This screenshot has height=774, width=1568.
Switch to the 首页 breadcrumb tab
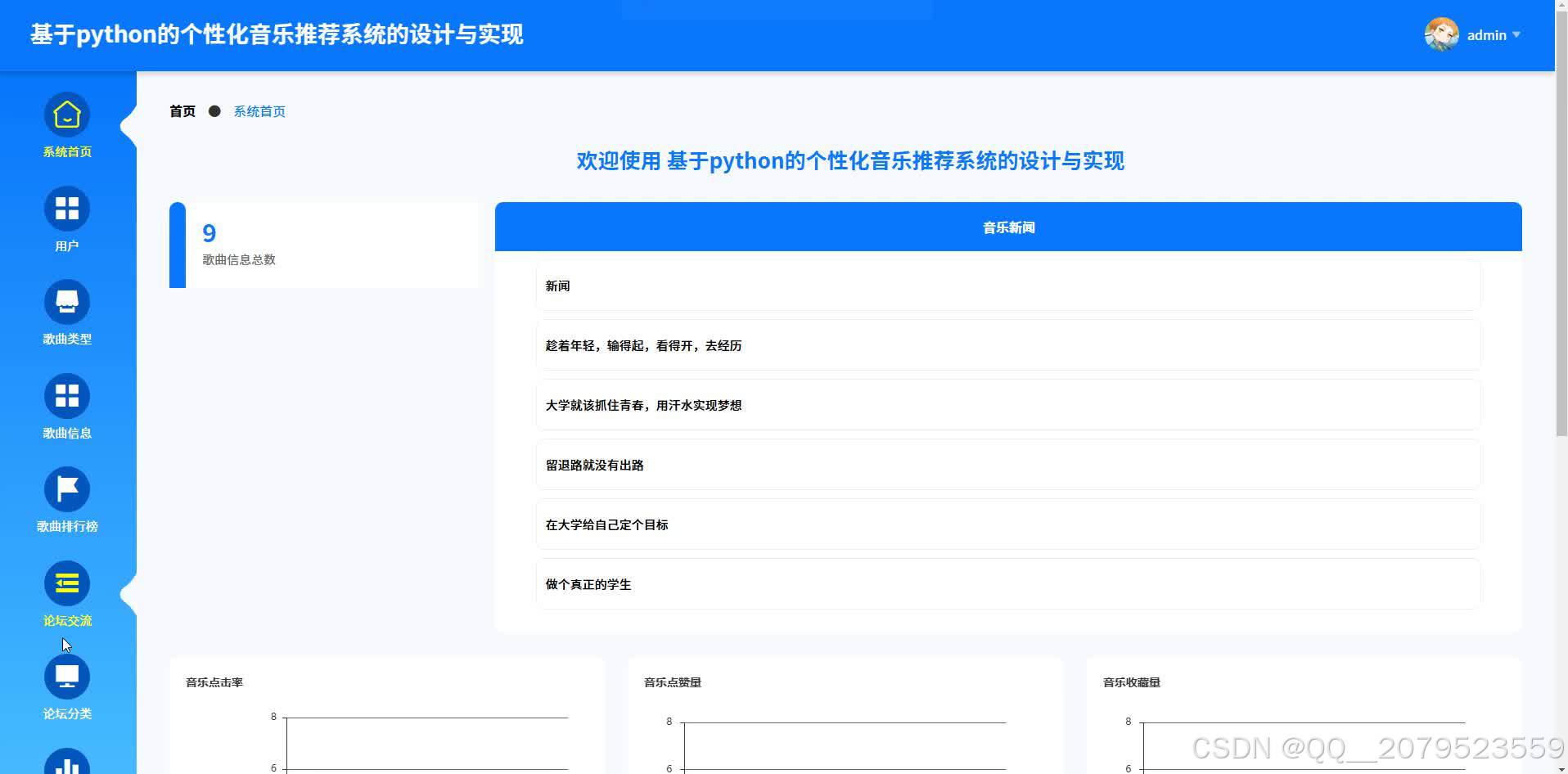(181, 110)
